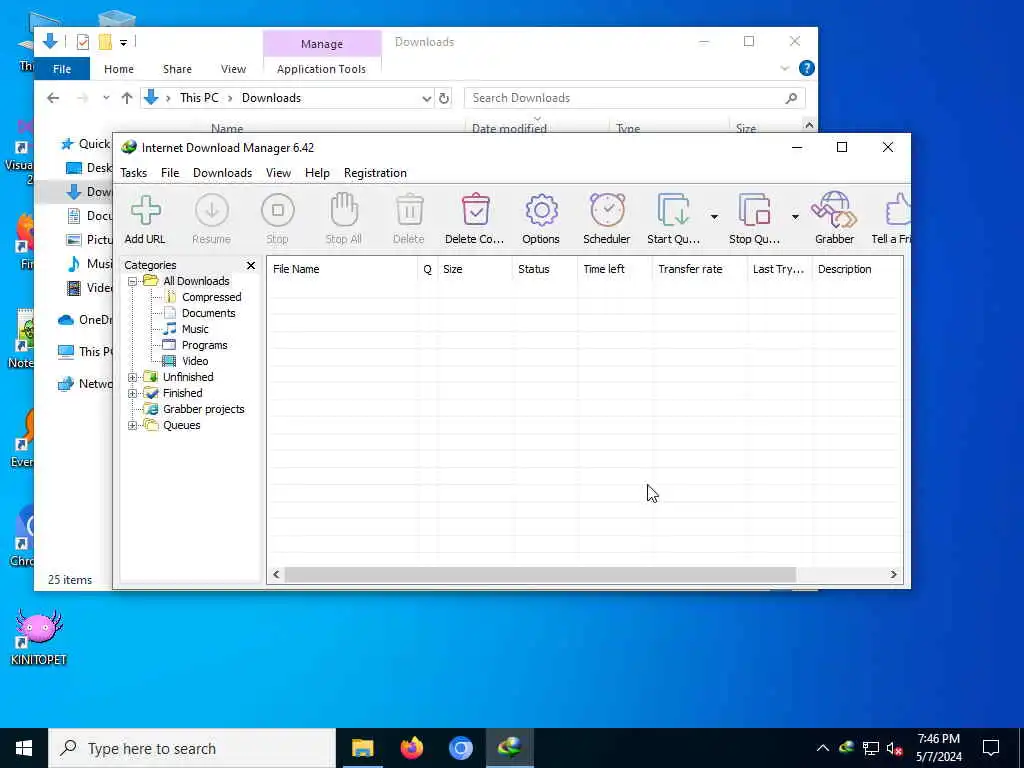The width and height of the screenshot is (1024, 768).
Task: Show hidden system tray icons
Action: [823, 748]
